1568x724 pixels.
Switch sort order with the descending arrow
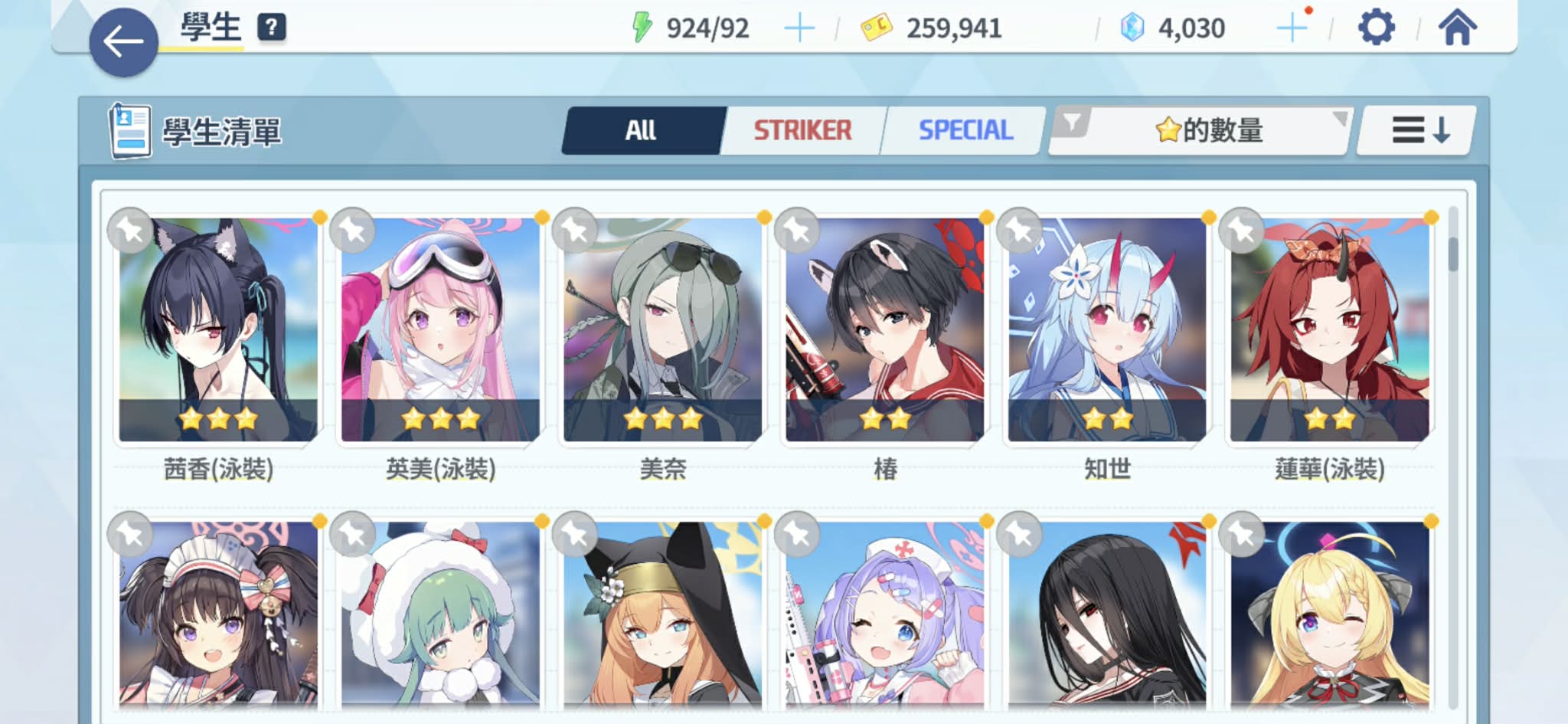1419,130
